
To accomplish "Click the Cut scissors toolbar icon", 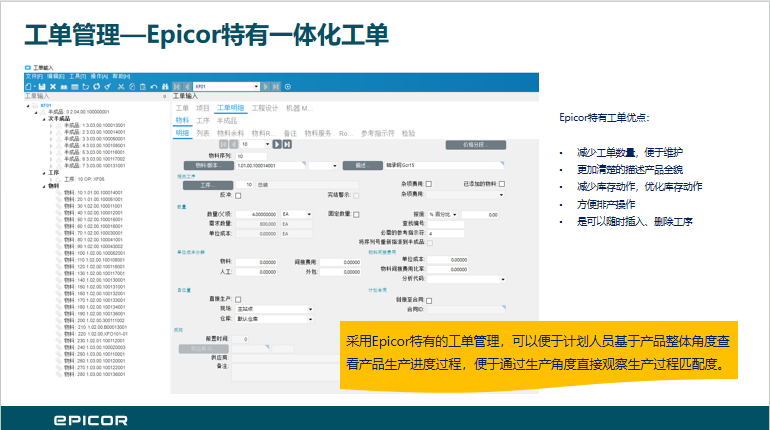I will [120, 86].
